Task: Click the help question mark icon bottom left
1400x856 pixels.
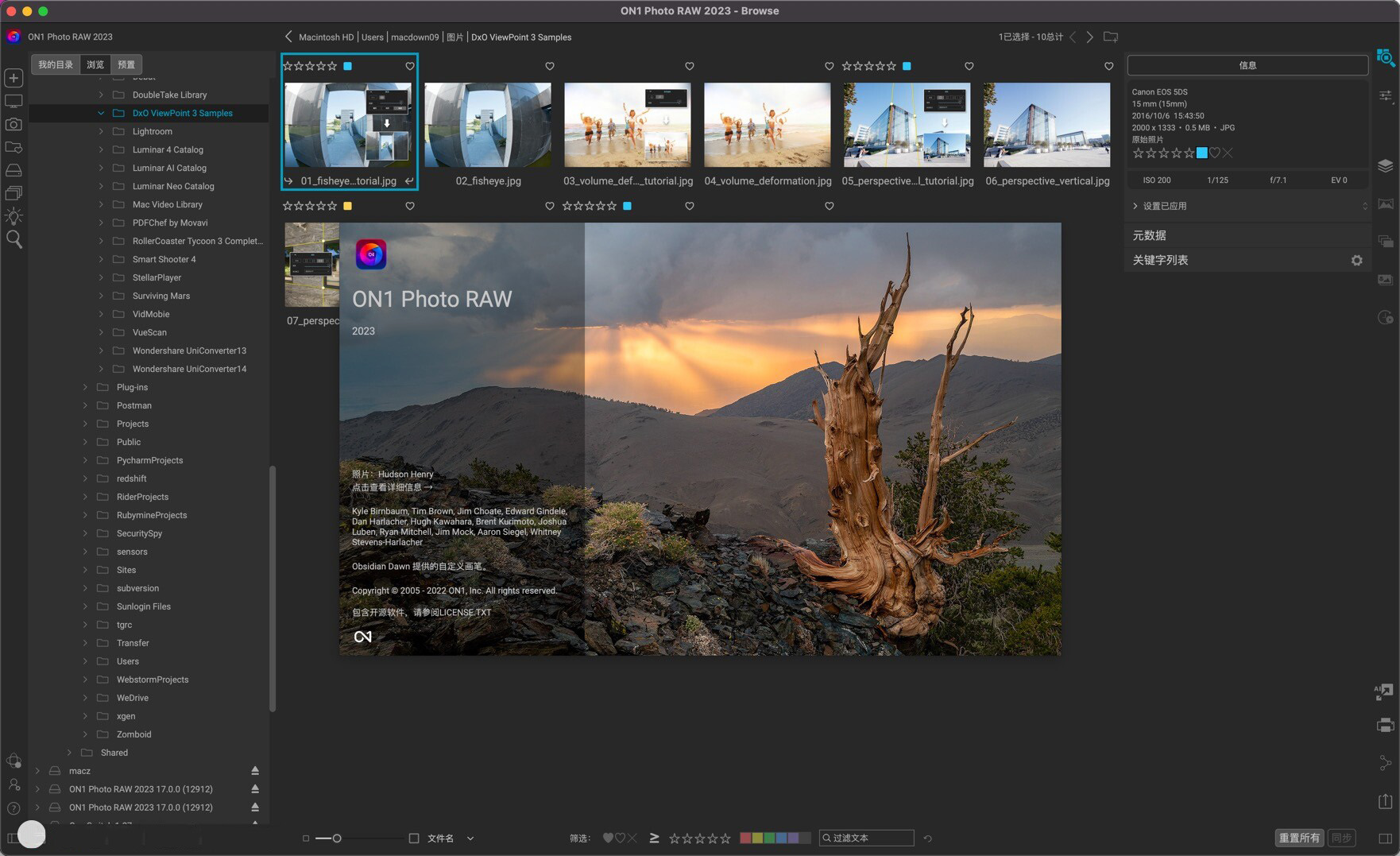Action: tap(14, 808)
